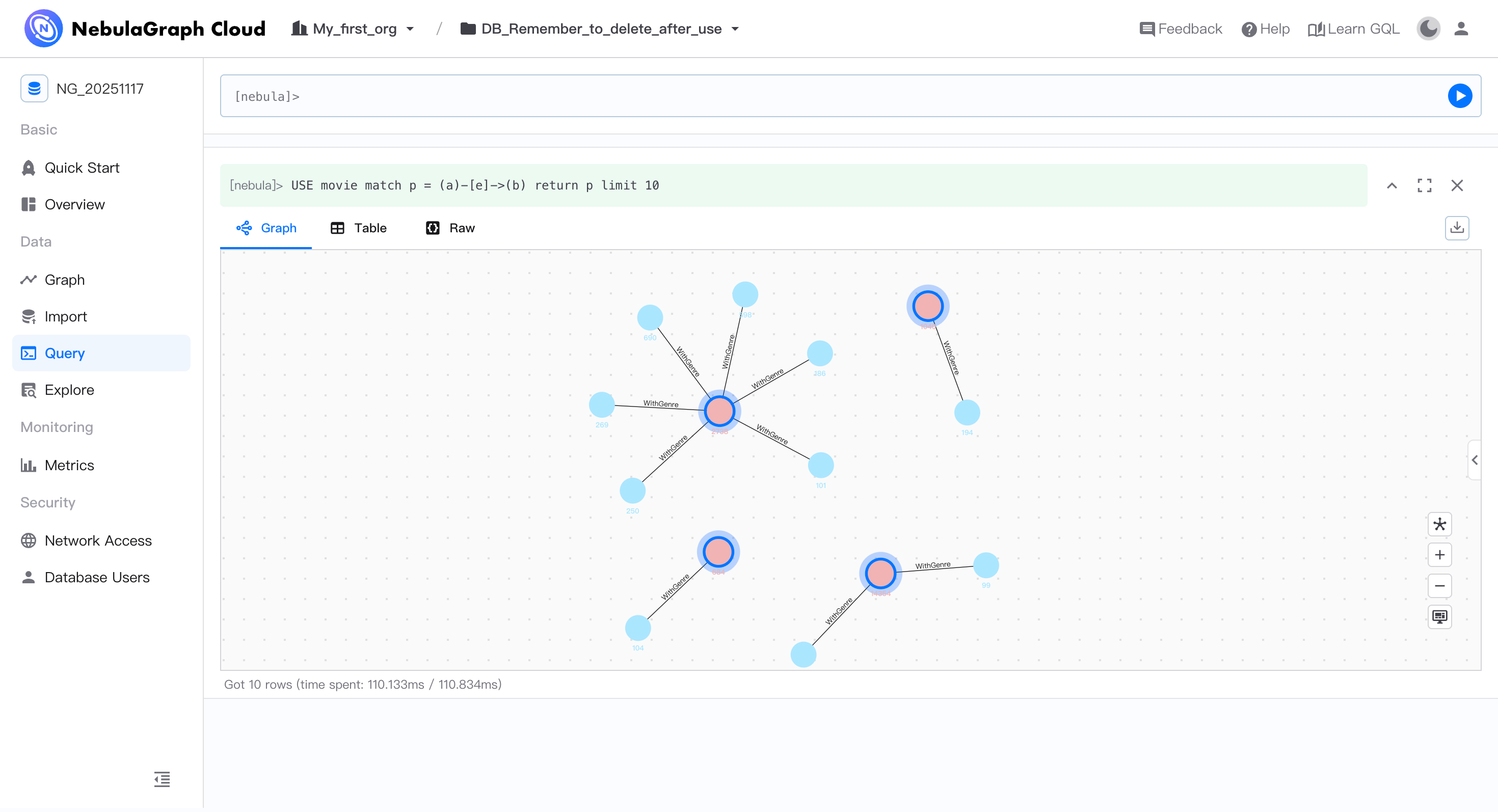The image size is (1498, 812).
Task: Run the query with the play button
Action: pyautogui.click(x=1459, y=96)
